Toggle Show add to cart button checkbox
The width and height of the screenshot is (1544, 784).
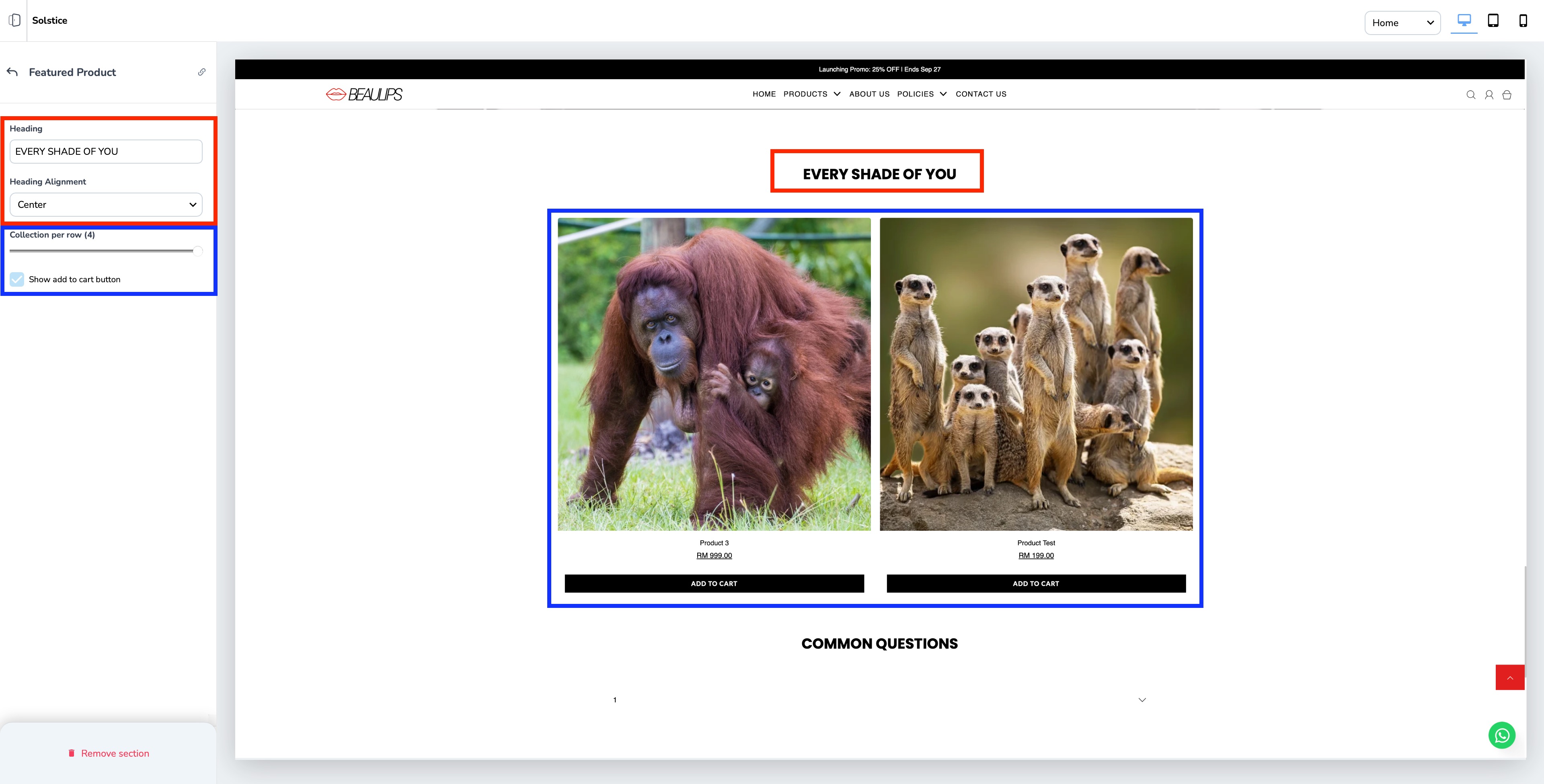pos(17,279)
